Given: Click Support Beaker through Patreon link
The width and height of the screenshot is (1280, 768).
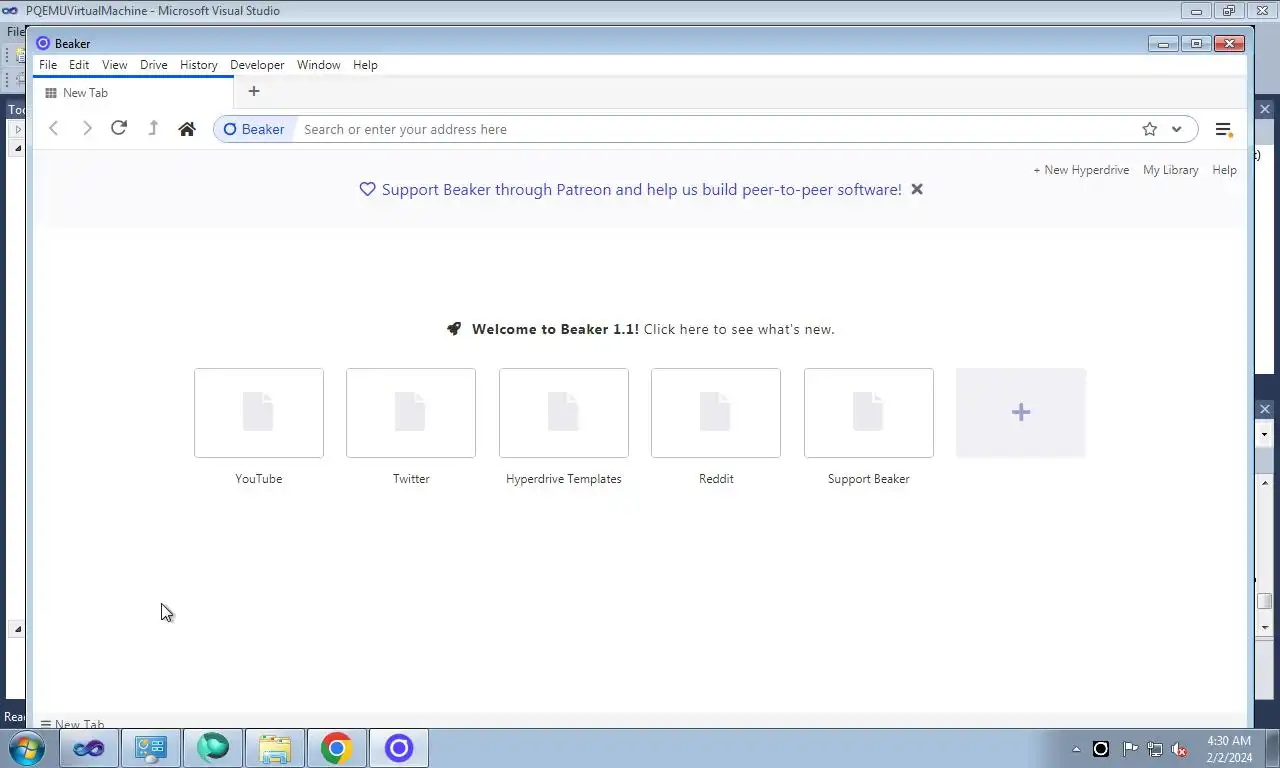Looking at the screenshot, I should pyautogui.click(x=641, y=189).
